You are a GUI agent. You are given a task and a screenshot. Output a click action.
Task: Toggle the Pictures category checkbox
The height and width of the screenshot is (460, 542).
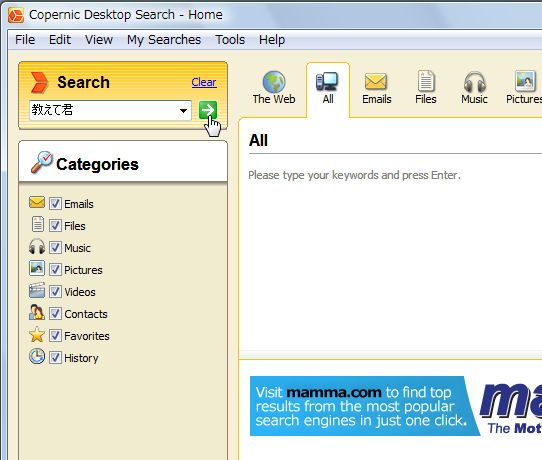tap(55, 270)
